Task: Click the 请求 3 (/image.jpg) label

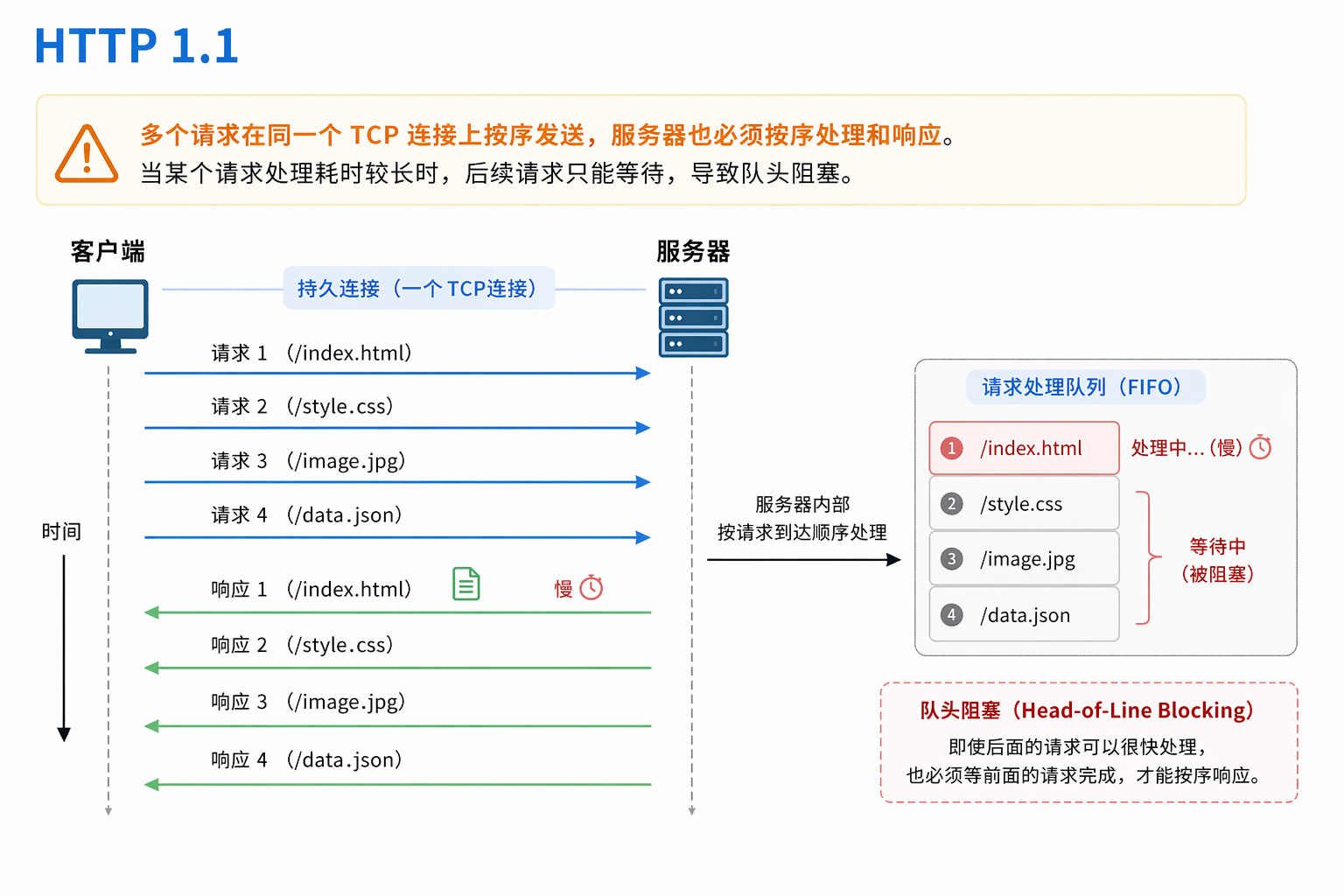Action: pyautogui.click(x=309, y=461)
